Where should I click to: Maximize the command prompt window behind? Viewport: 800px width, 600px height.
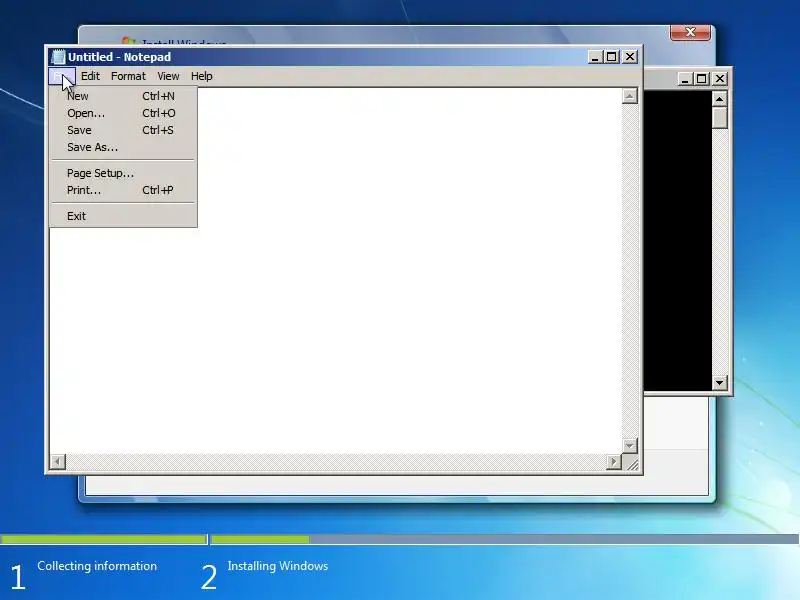pyautogui.click(x=702, y=79)
